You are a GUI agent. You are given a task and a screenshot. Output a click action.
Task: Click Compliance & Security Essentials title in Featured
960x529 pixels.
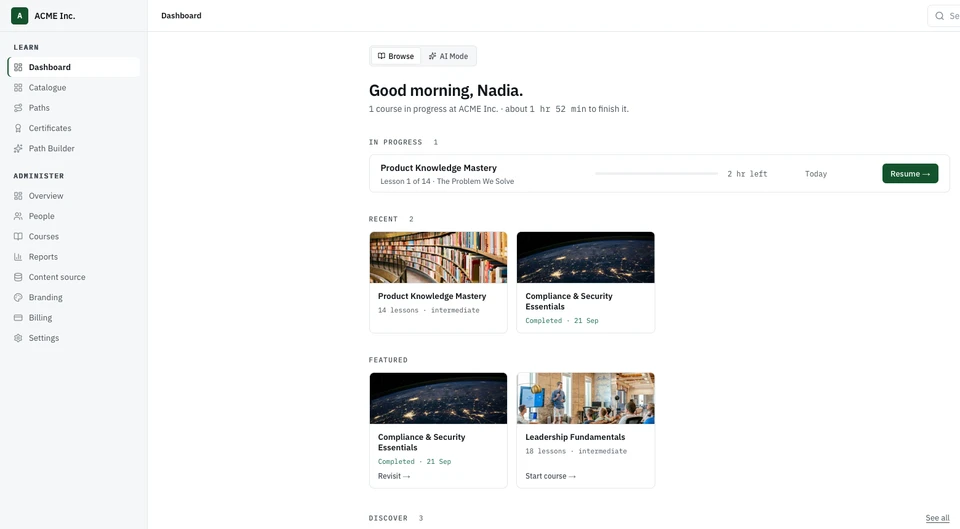click(x=421, y=442)
